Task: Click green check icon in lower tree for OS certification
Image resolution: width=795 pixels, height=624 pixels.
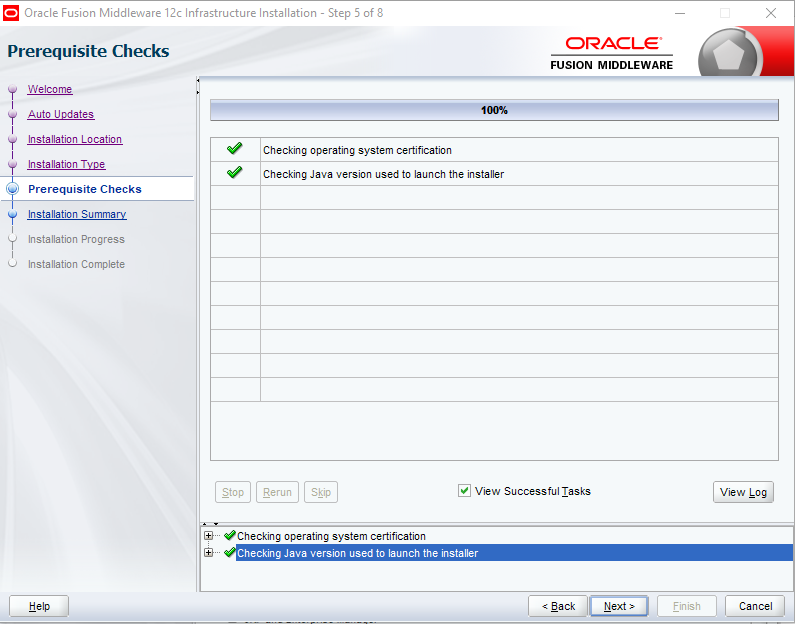Action: point(230,535)
